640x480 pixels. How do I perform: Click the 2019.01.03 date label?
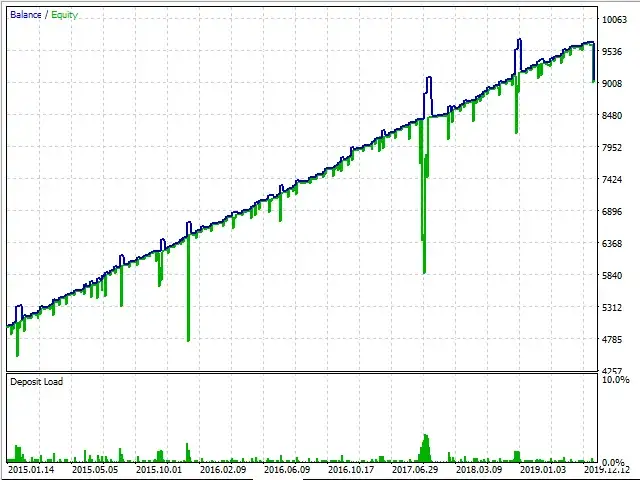pyautogui.click(x=543, y=469)
